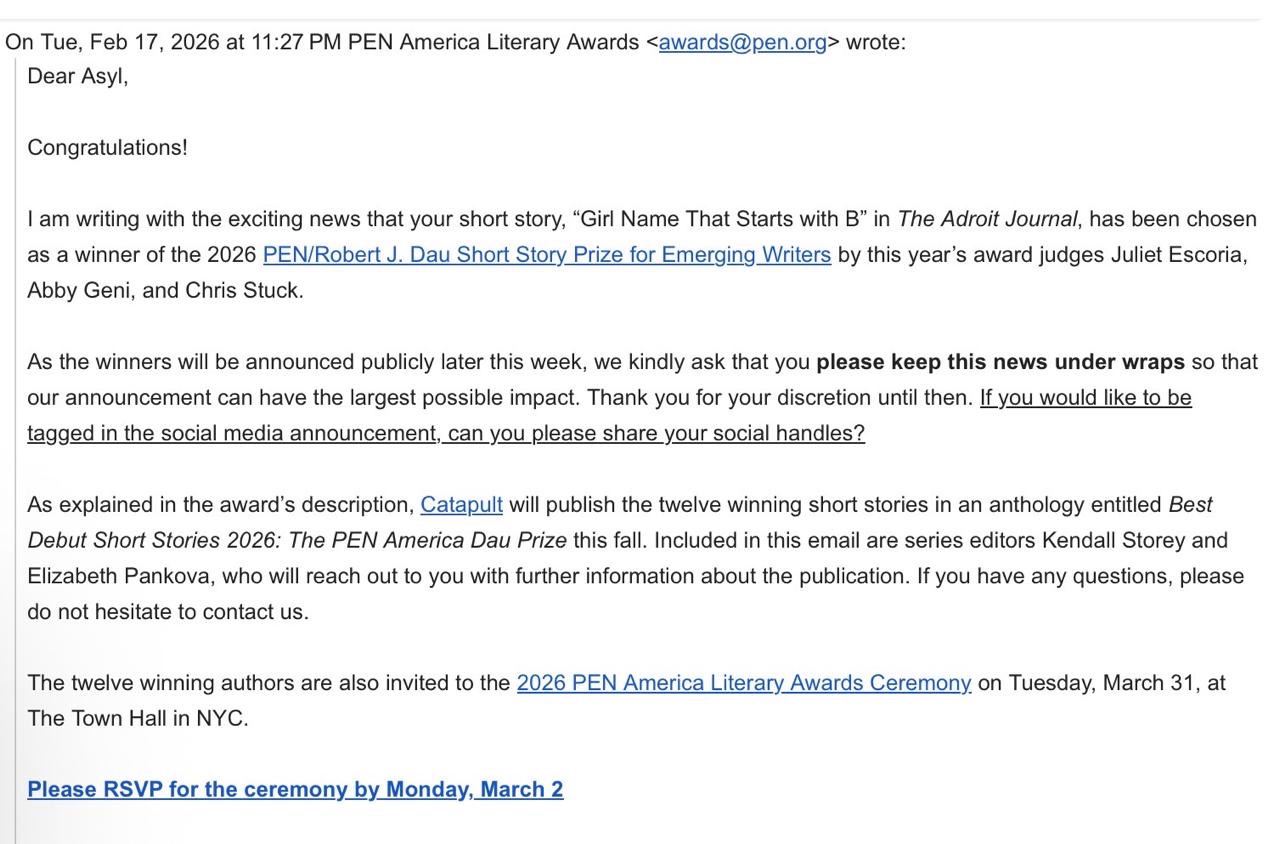Click the awards@pen.org email address link
The width and height of the screenshot is (1280, 844).
[742, 42]
